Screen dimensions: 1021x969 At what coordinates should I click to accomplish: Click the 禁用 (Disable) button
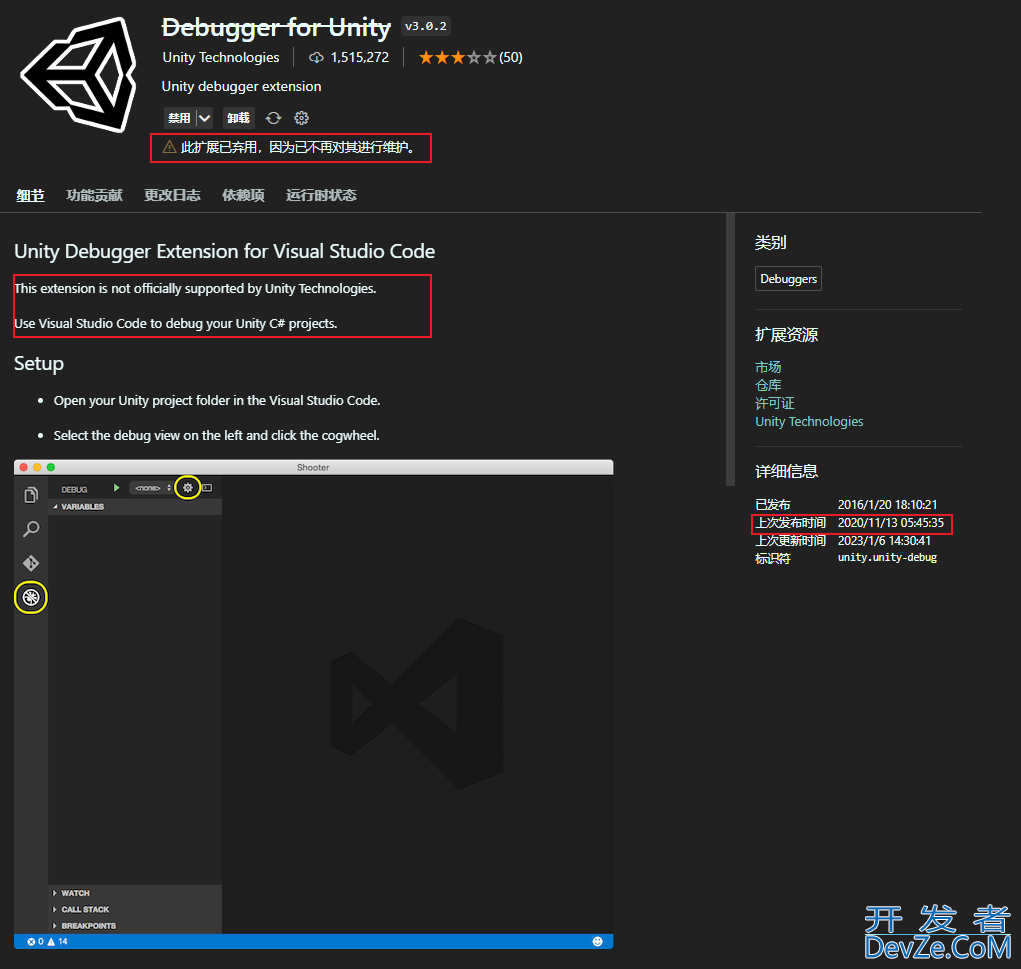[x=180, y=118]
